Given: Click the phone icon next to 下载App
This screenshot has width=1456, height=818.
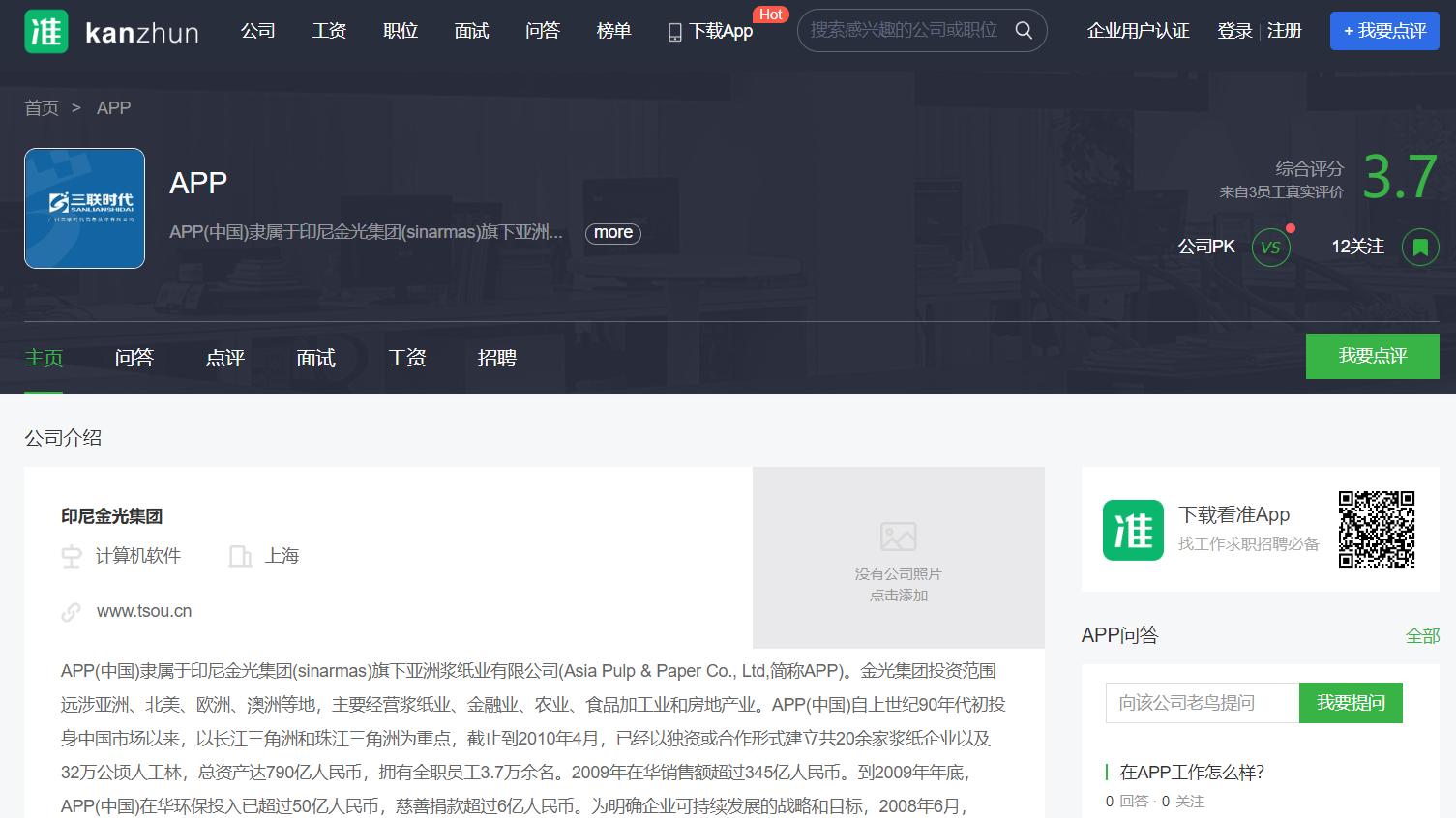Looking at the screenshot, I should tap(673, 31).
